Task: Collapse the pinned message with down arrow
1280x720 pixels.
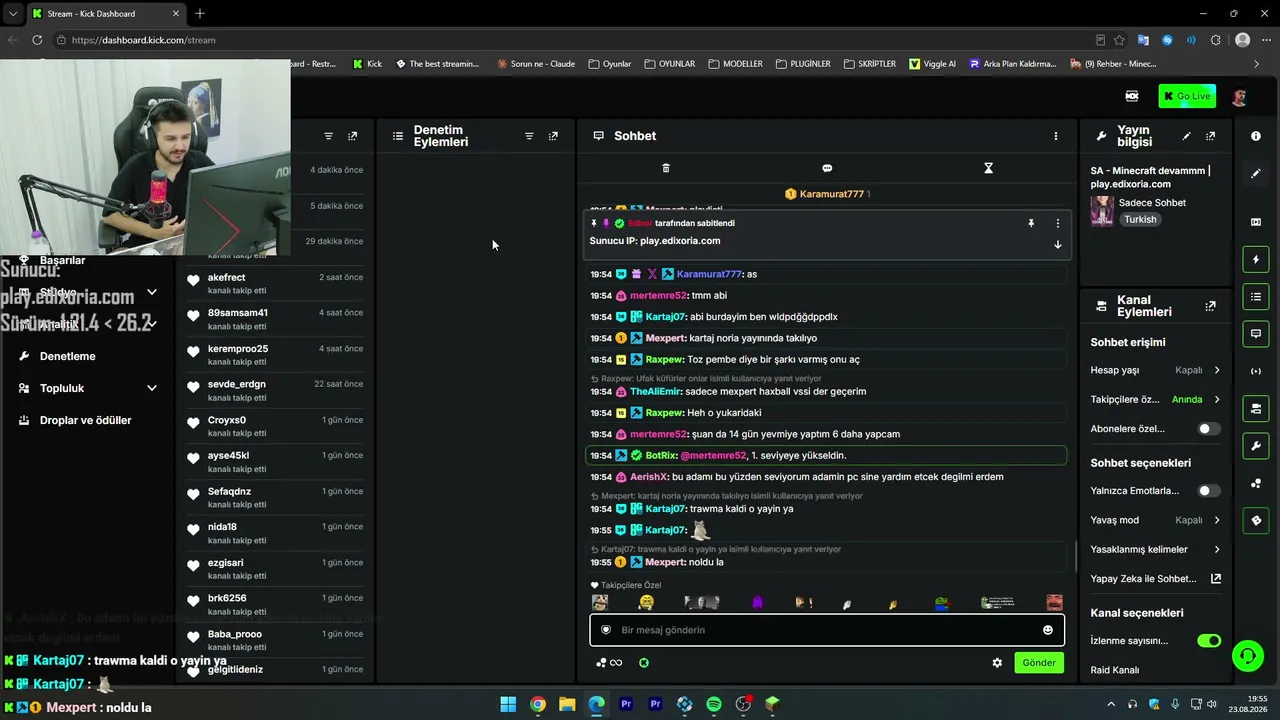Action: (x=1057, y=244)
